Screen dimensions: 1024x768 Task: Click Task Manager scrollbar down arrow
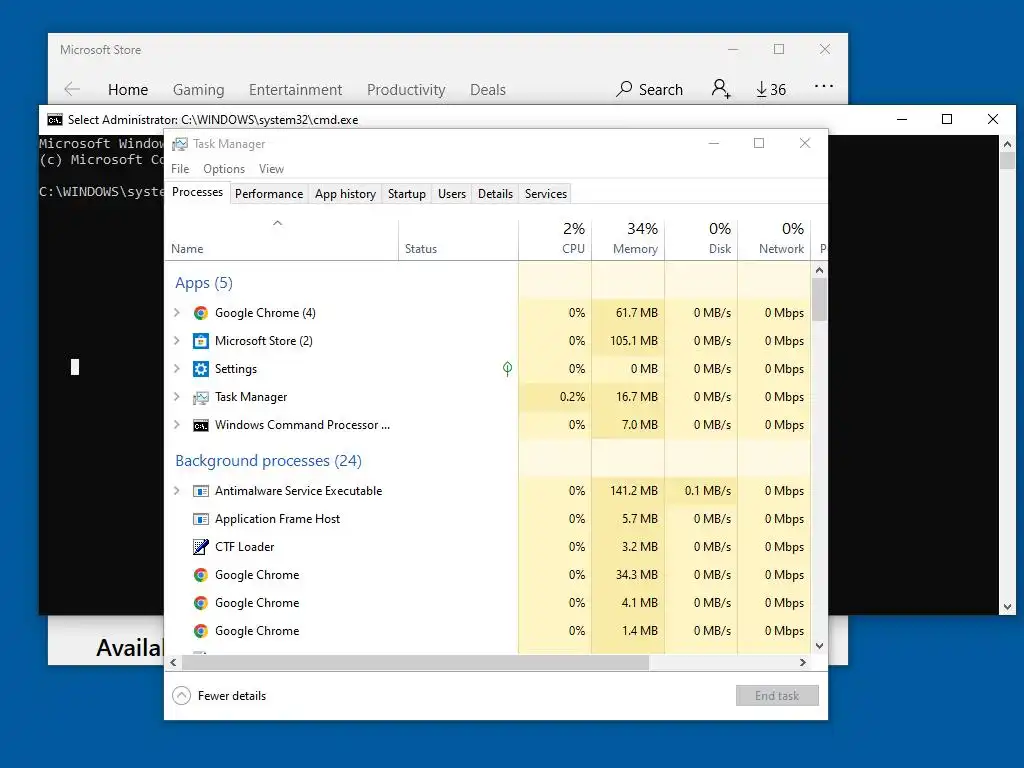pyautogui.click(x=820, y=646)
